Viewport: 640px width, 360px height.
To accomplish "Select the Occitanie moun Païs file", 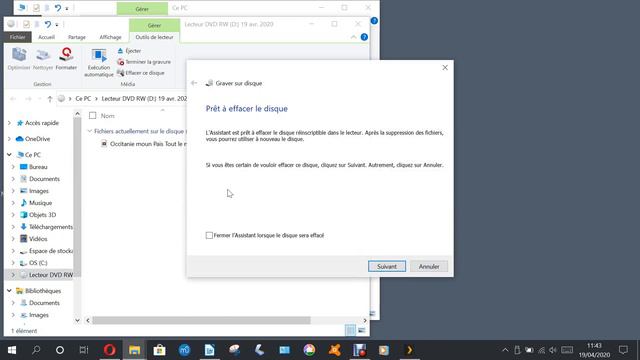I will (x=144, y=144).
